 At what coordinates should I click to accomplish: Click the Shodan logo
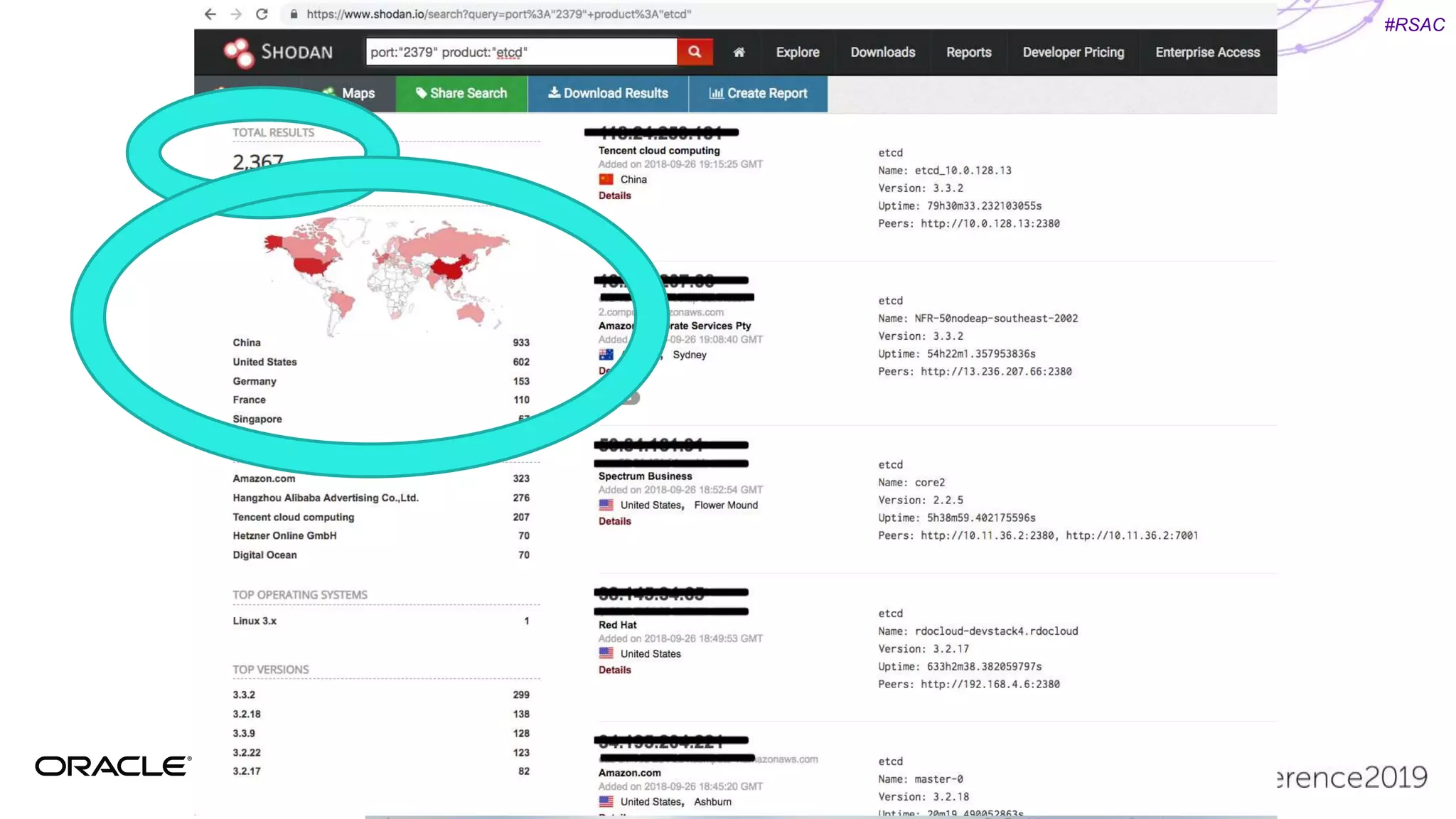point(278,52)
